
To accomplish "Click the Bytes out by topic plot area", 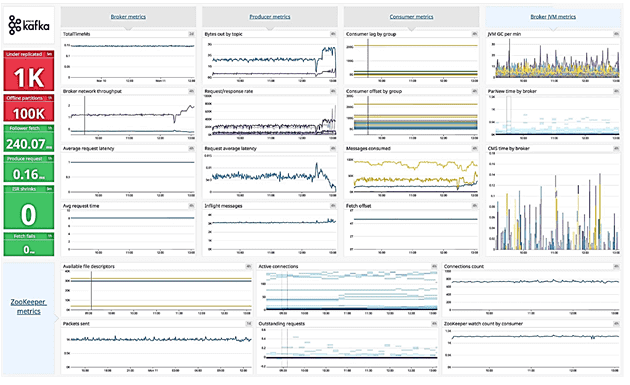I will (x=274, y=59).
